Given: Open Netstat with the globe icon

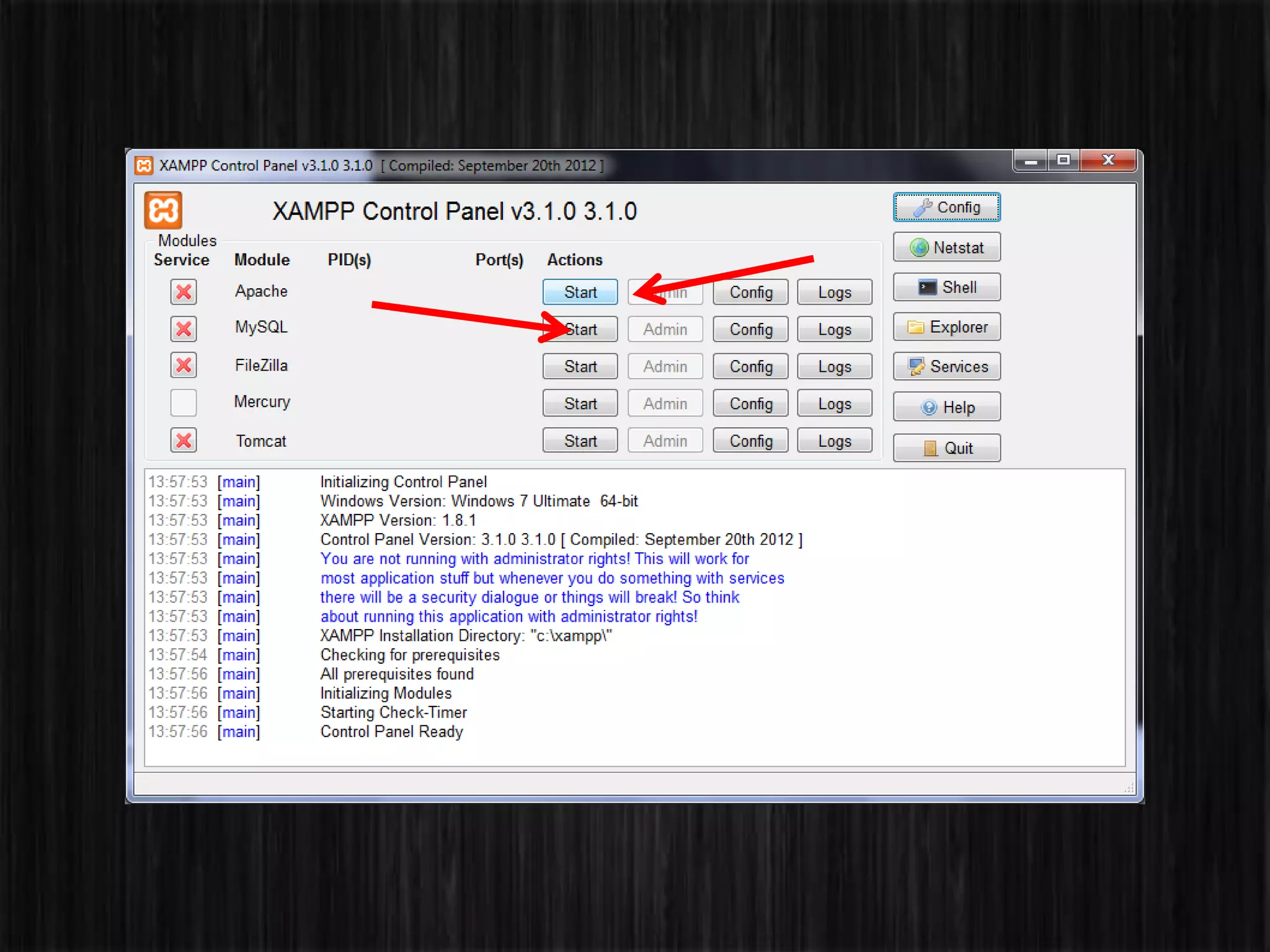Looking at the screenshot, I should (946, 247).
